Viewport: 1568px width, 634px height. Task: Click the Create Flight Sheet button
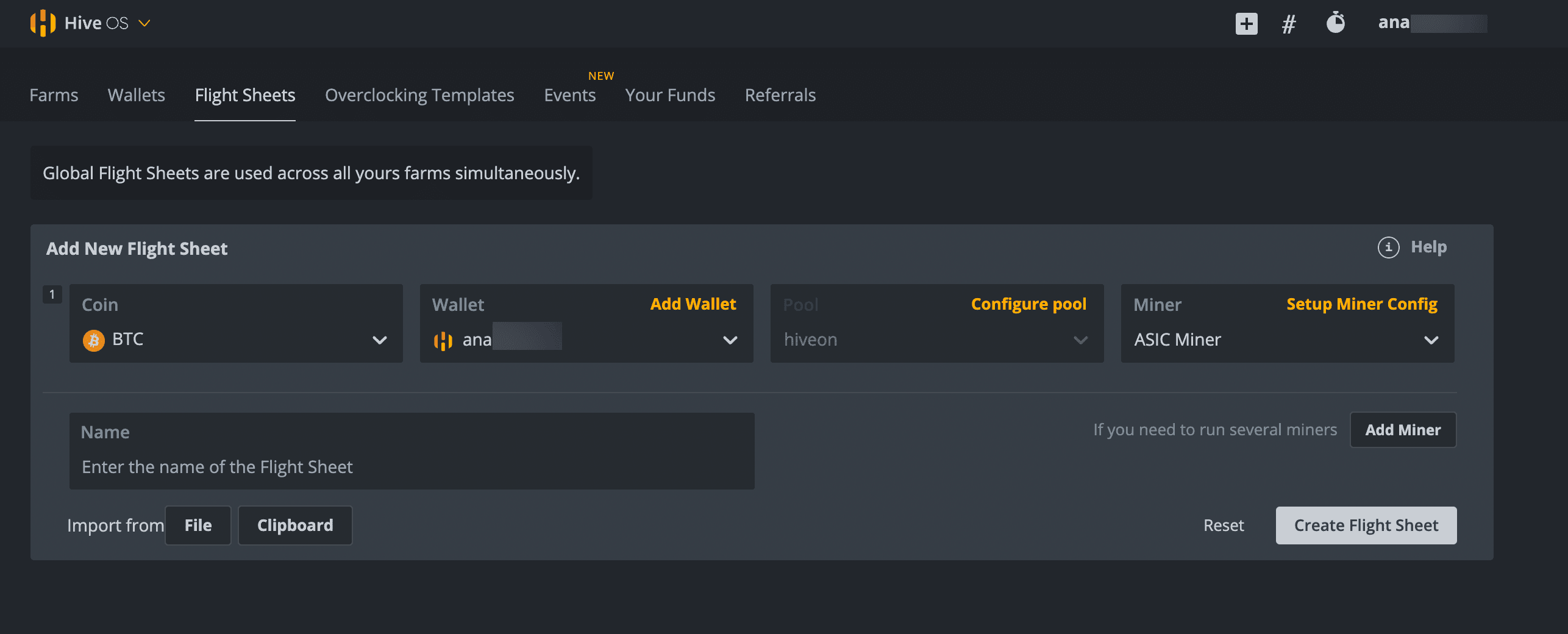[x=1366, y=525]
